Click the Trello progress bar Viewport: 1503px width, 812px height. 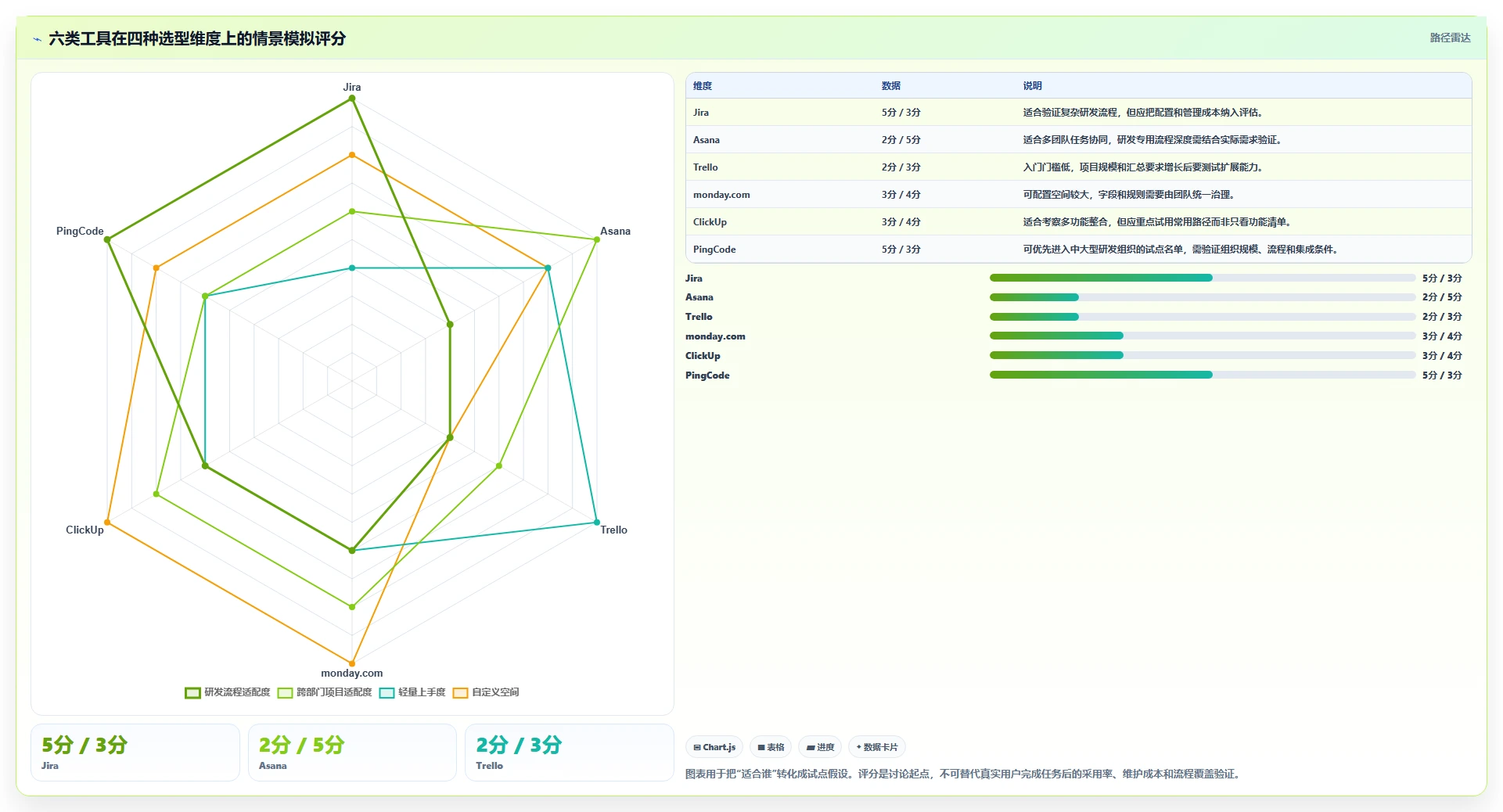[1203, 317]
